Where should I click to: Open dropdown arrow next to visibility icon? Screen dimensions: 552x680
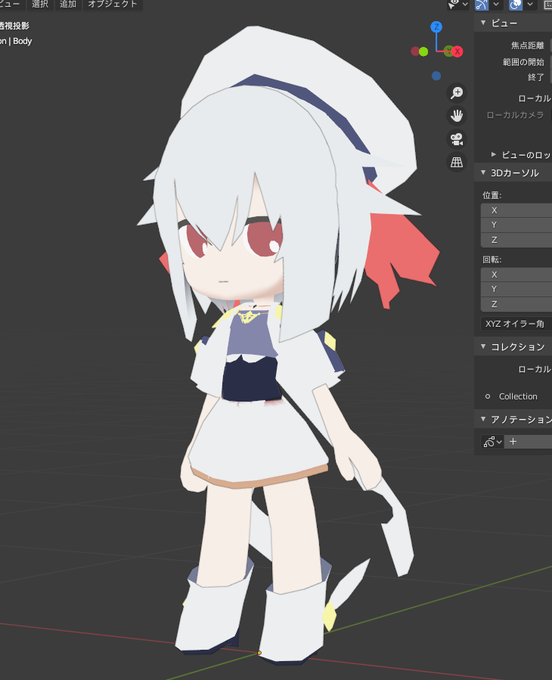[465, 4]
